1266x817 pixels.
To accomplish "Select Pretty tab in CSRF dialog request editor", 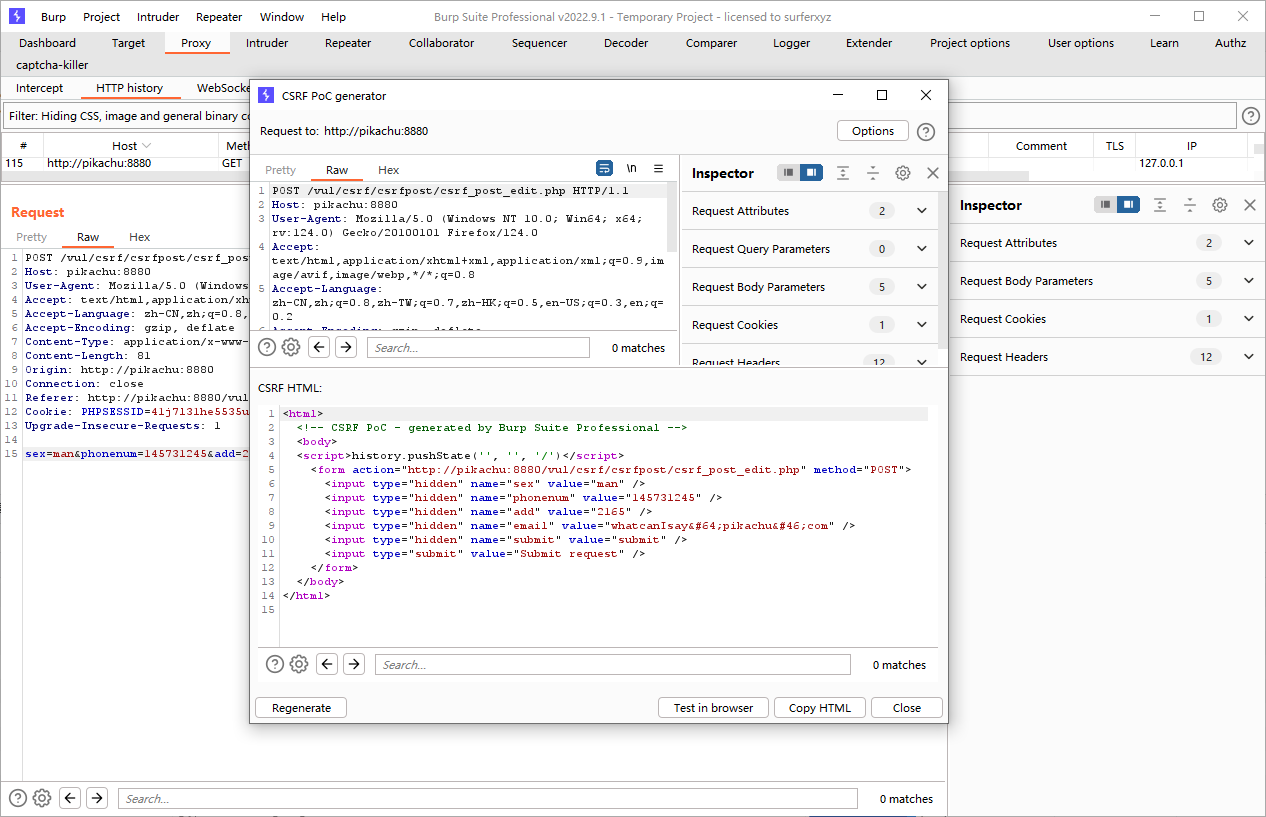I will pos(281,170).
